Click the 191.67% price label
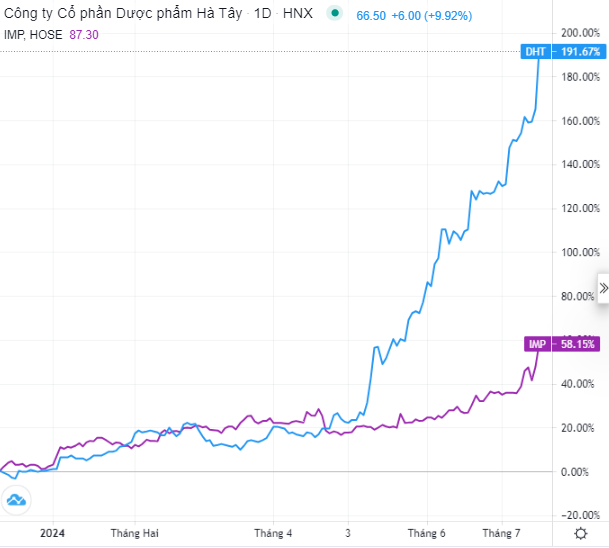The height and width of the screenshot is (548, 609). click(577, 51)
